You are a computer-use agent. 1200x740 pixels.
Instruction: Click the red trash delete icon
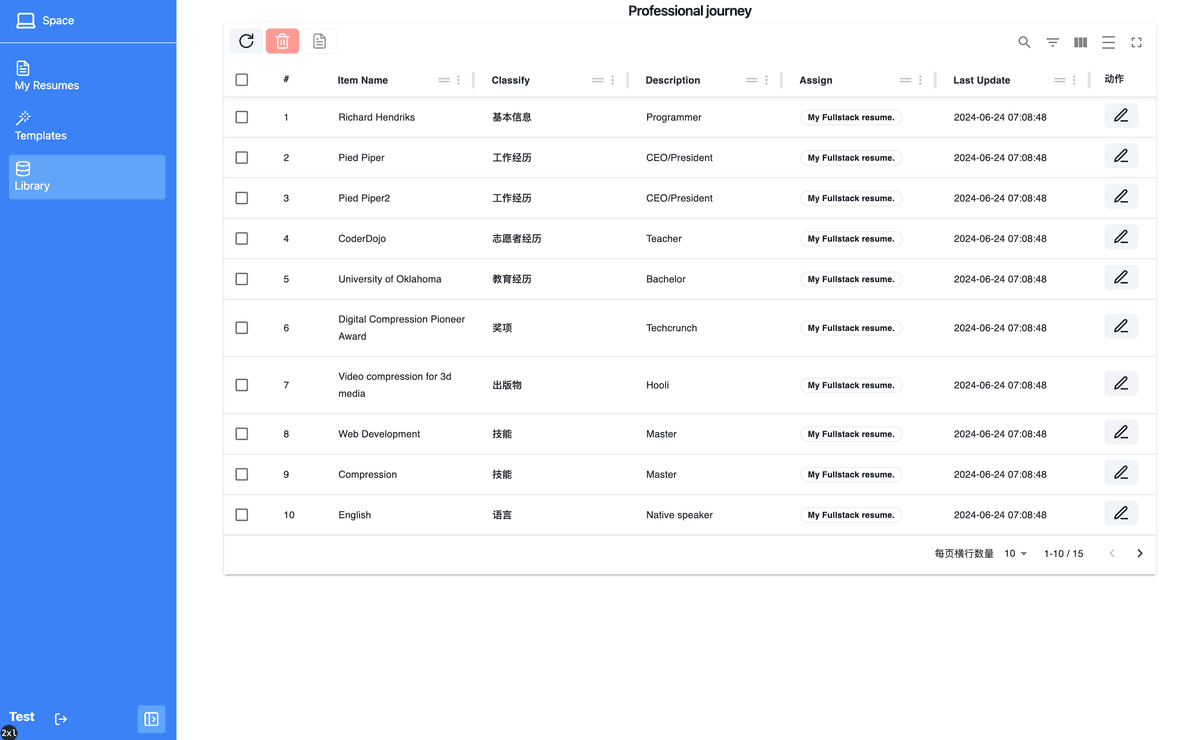(x=282, y=41)
